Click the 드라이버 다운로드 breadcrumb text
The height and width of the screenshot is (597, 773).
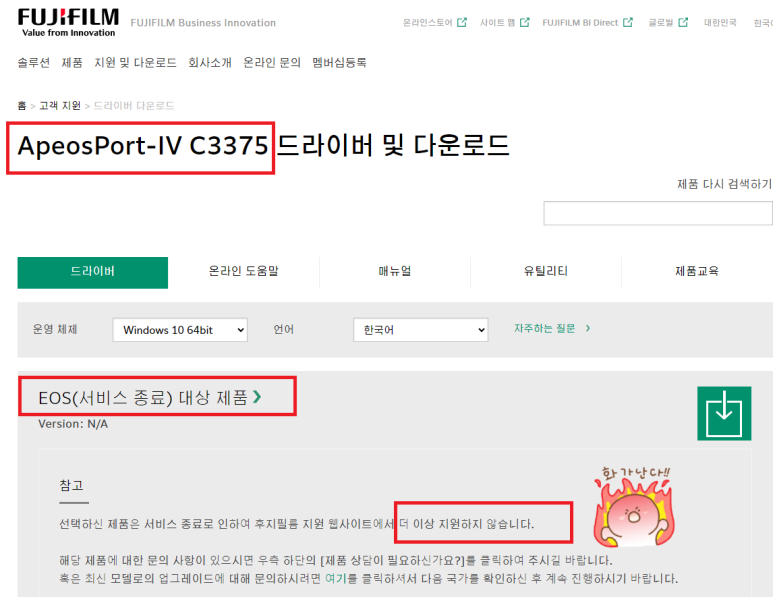(x=134, y=105)
